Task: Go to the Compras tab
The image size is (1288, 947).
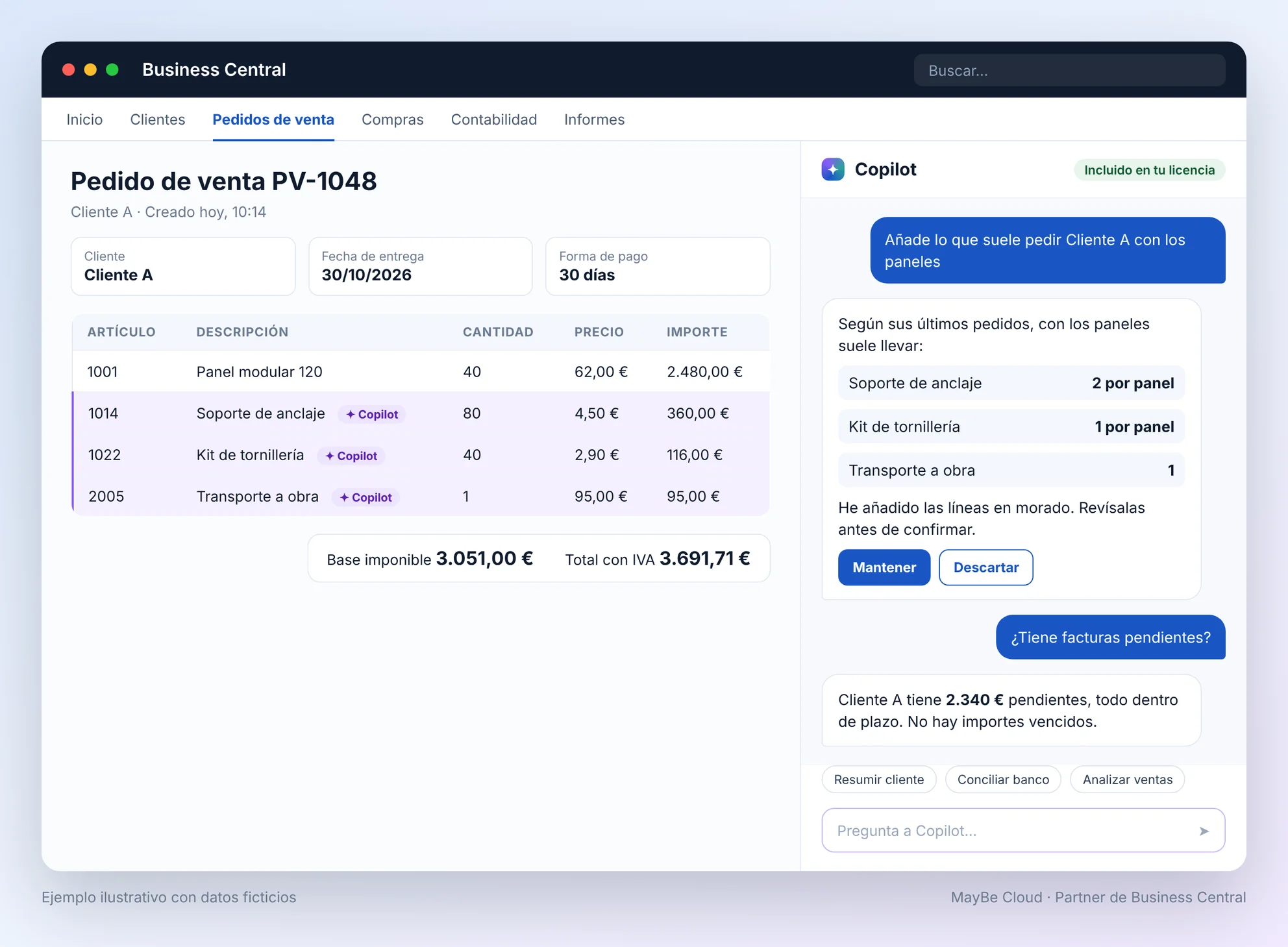Action: click(x=392, y=119)
